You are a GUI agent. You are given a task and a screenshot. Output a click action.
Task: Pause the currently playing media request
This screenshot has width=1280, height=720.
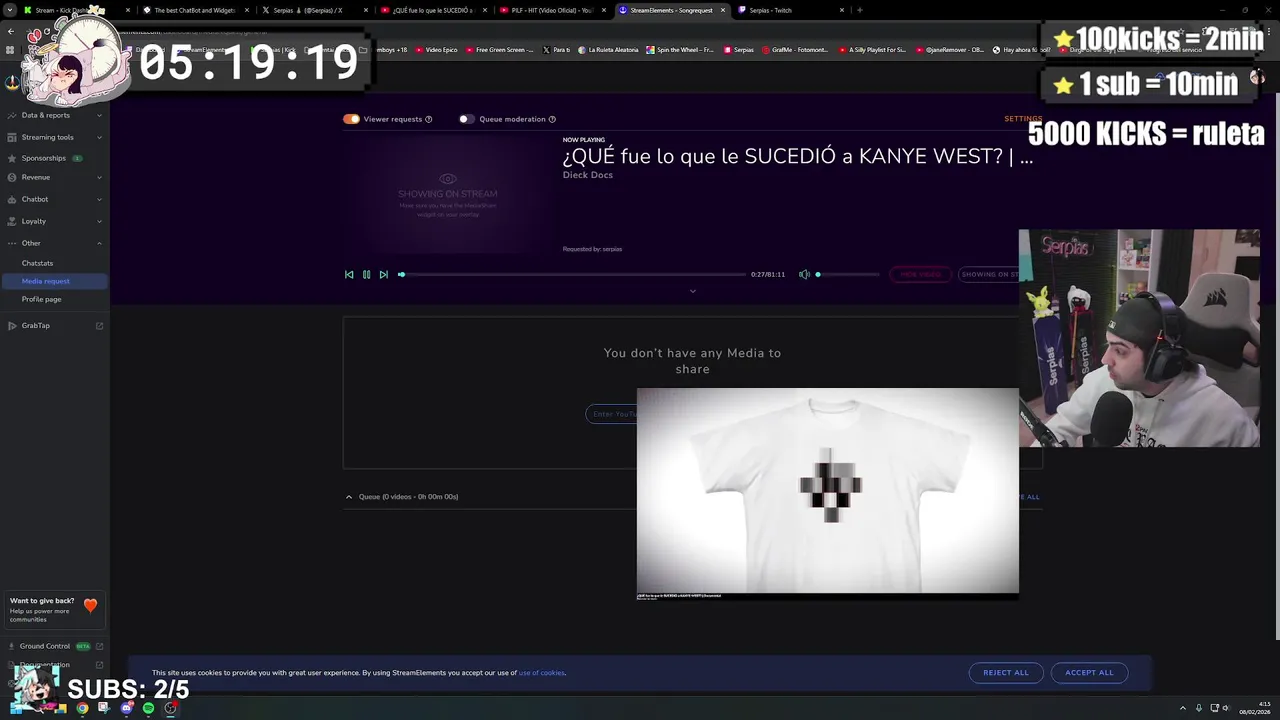(366, 274)
